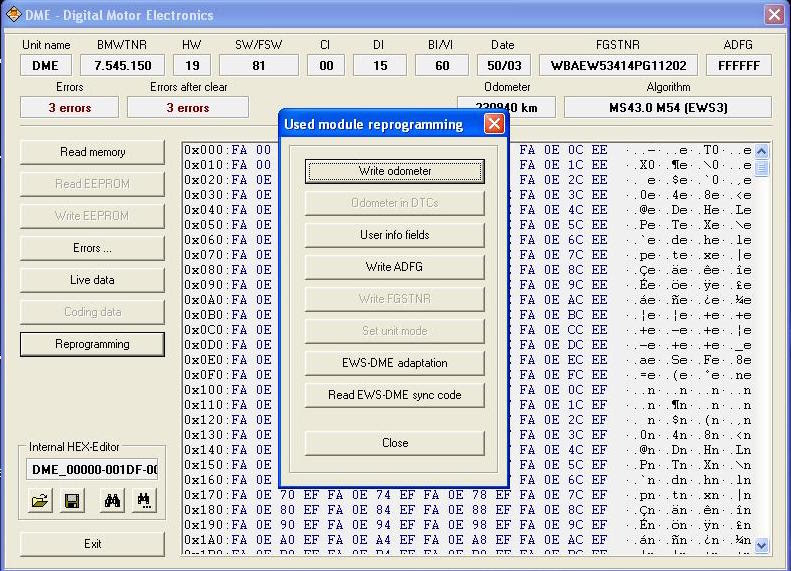Click hex address 0x000 in the dump
The height and width of the screenshot is (571, 791).
(x=203, y=150)
